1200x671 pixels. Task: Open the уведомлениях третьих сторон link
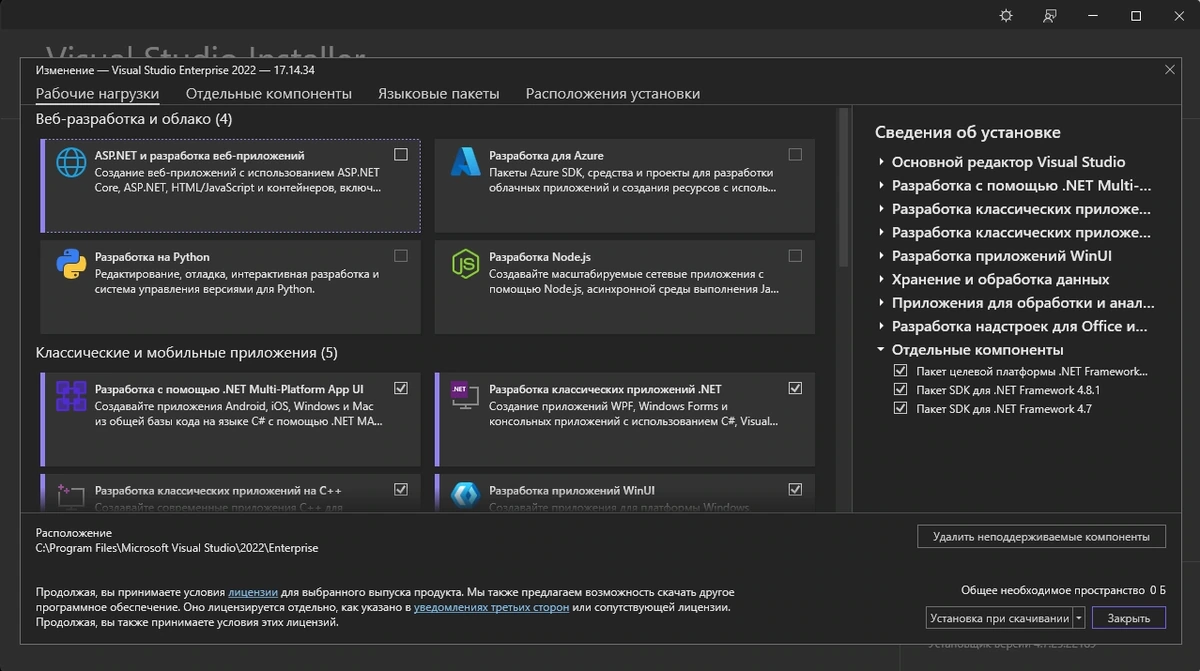pyautogui.click(x=492, y=607)
